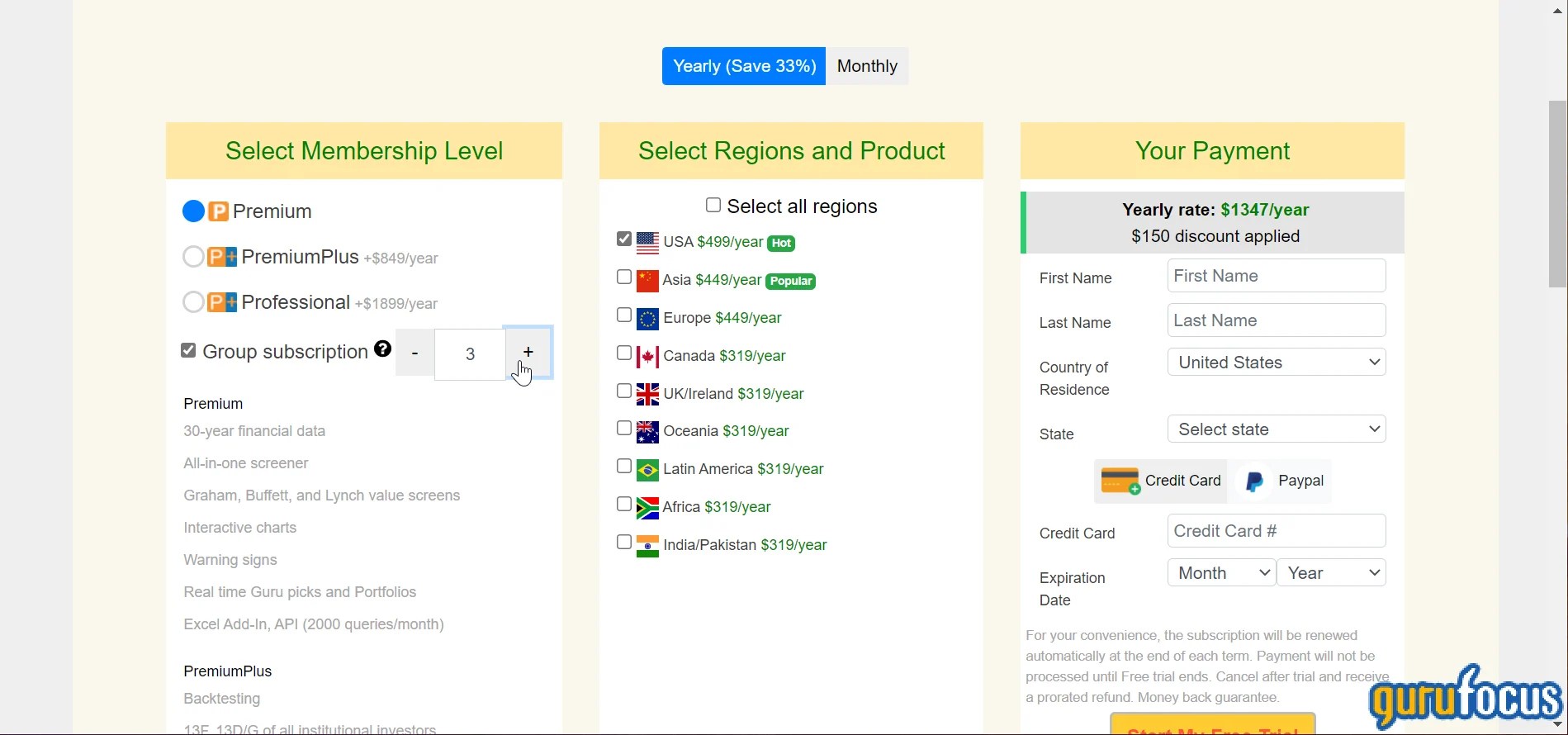This screenshot has width=1568, height=735.
Task: Click the PayPal logo icon
Action: [1255, 481]
